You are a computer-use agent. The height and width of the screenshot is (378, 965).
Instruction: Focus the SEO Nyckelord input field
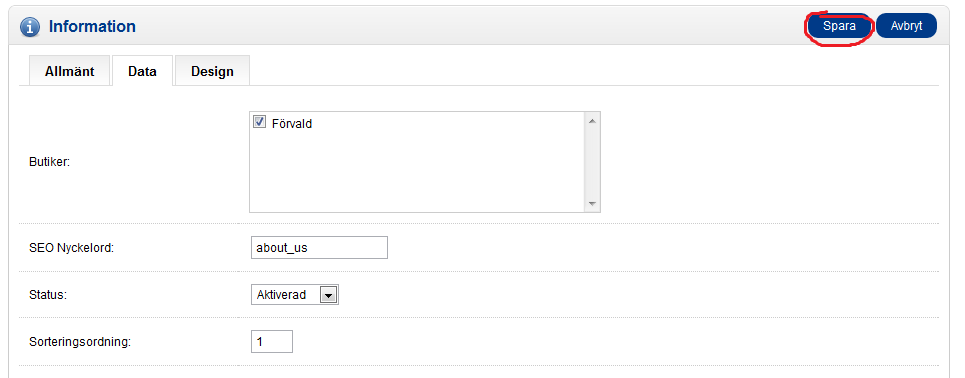[319, 247]
